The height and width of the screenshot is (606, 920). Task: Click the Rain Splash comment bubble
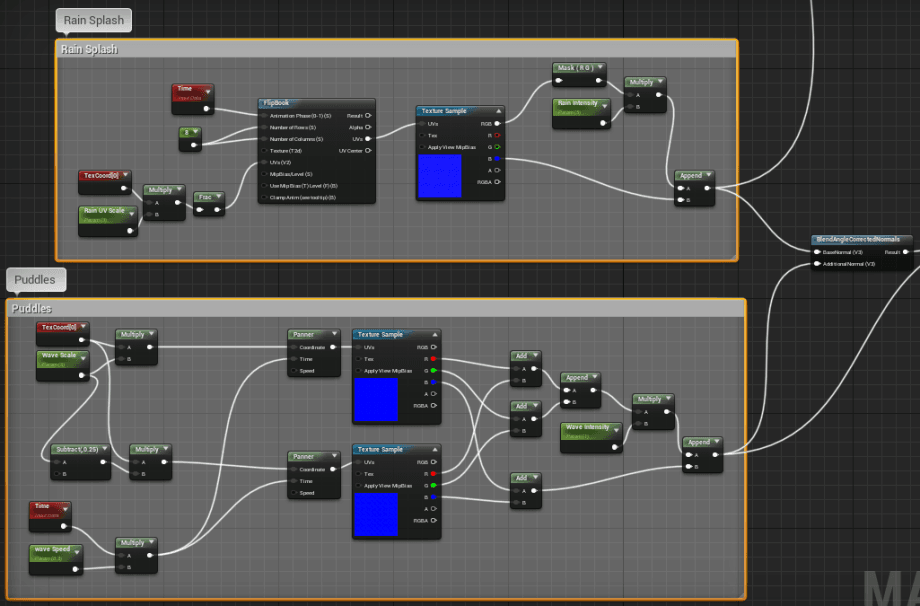point(94,21)
